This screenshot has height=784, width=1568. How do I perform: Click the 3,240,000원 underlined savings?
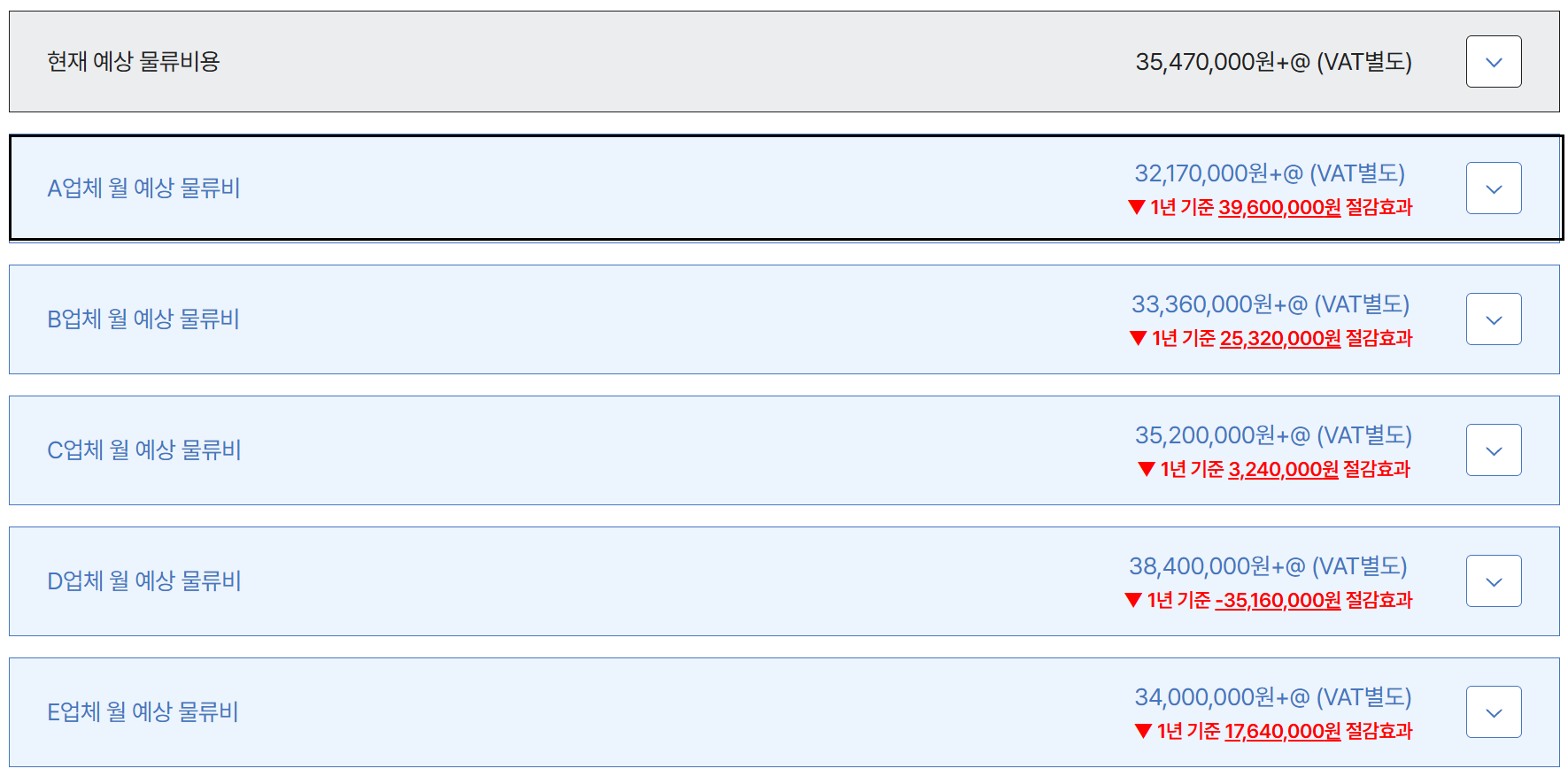click(1283, 470)
